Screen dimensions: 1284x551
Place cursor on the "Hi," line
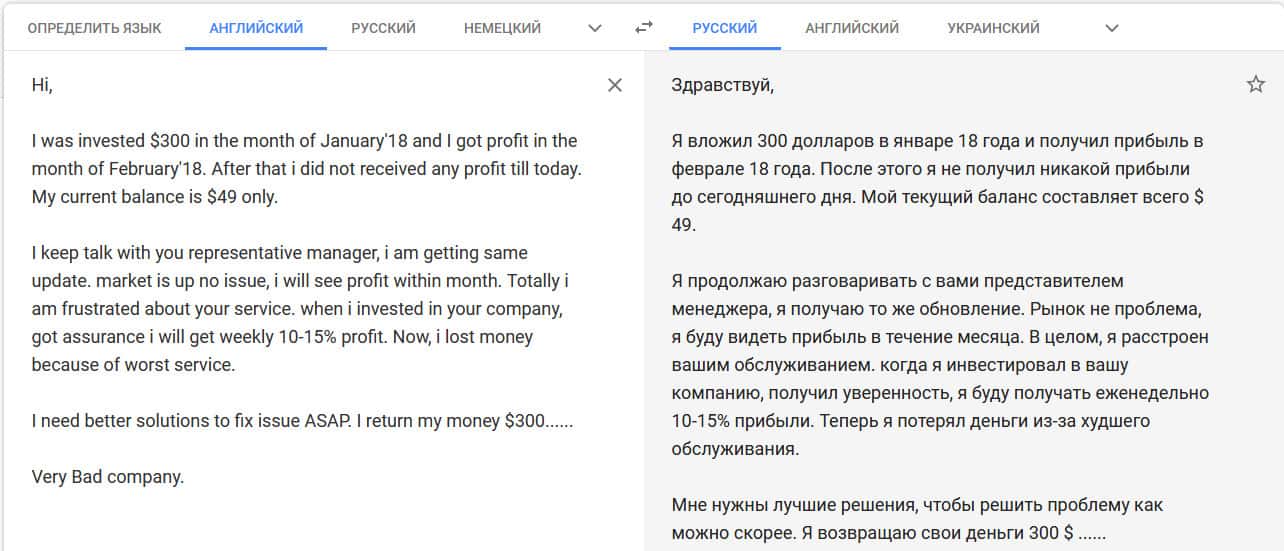(x=42, y=85)
